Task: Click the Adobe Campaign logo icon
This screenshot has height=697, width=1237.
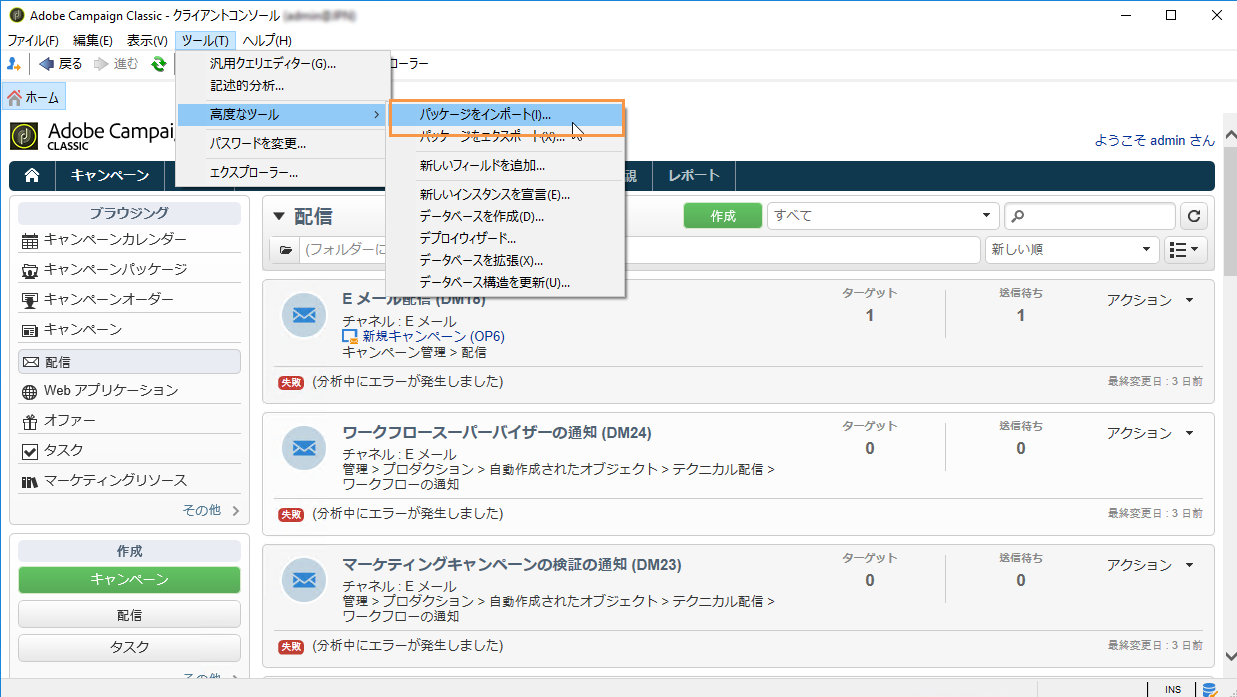Action: pos(25,136)
